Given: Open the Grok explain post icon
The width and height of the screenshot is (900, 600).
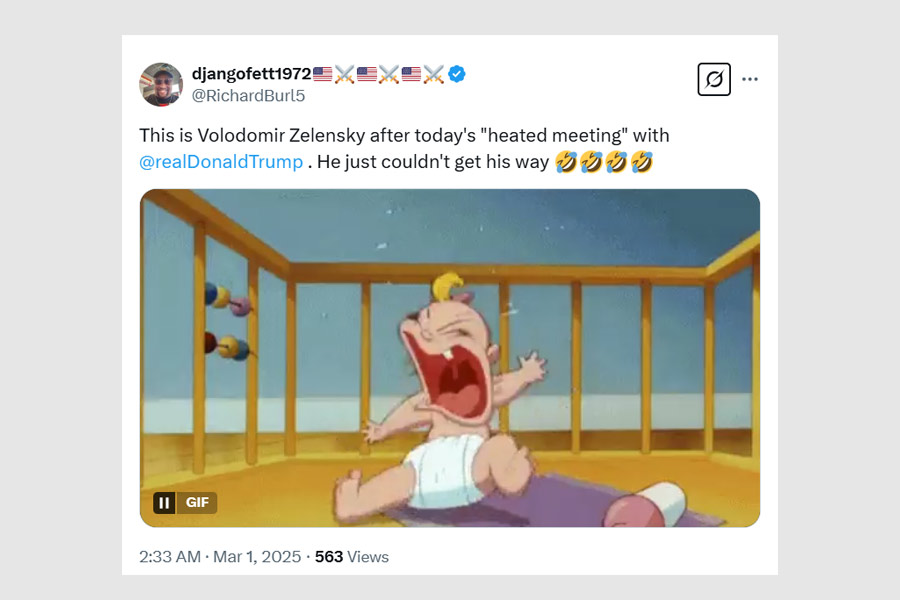Looking at the screenshot, I should (713, 79).
